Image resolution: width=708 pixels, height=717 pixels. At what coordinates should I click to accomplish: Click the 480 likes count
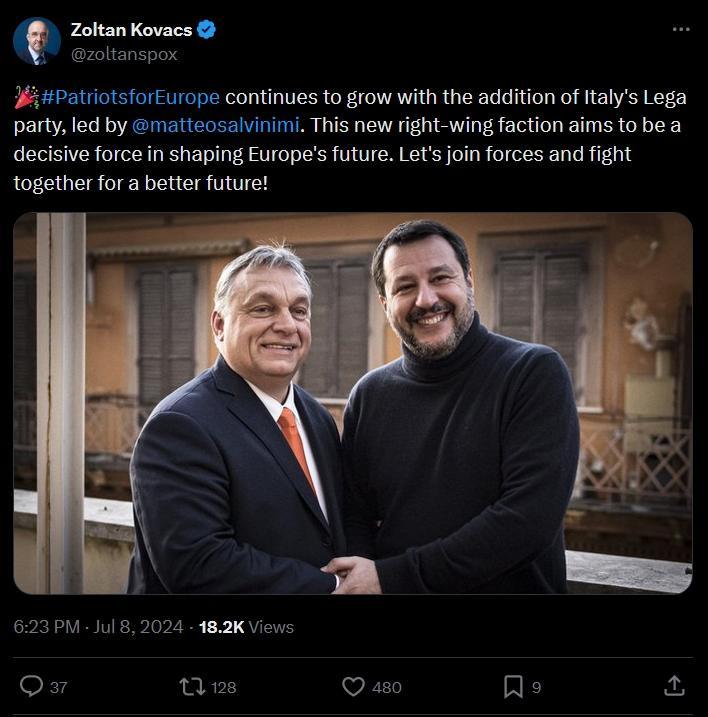(x=386, y=687)
